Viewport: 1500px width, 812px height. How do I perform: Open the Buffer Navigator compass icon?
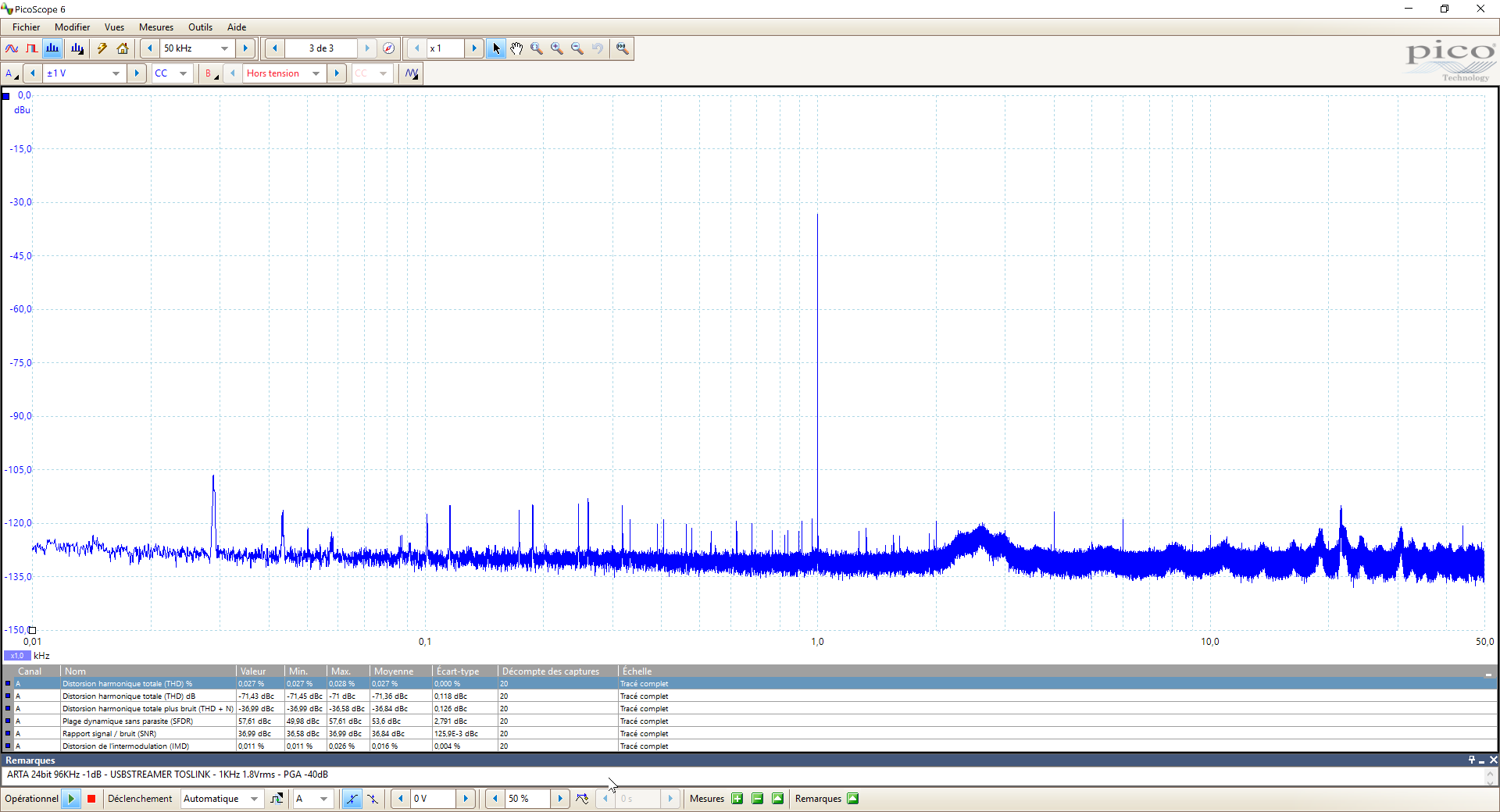pyautogui.click(x=388, y=48)
